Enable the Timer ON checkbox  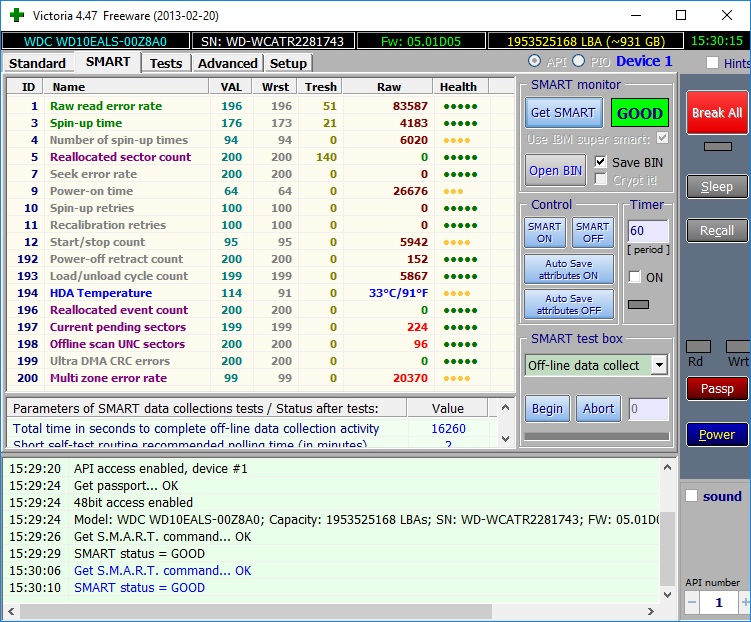tap(635, 277)
